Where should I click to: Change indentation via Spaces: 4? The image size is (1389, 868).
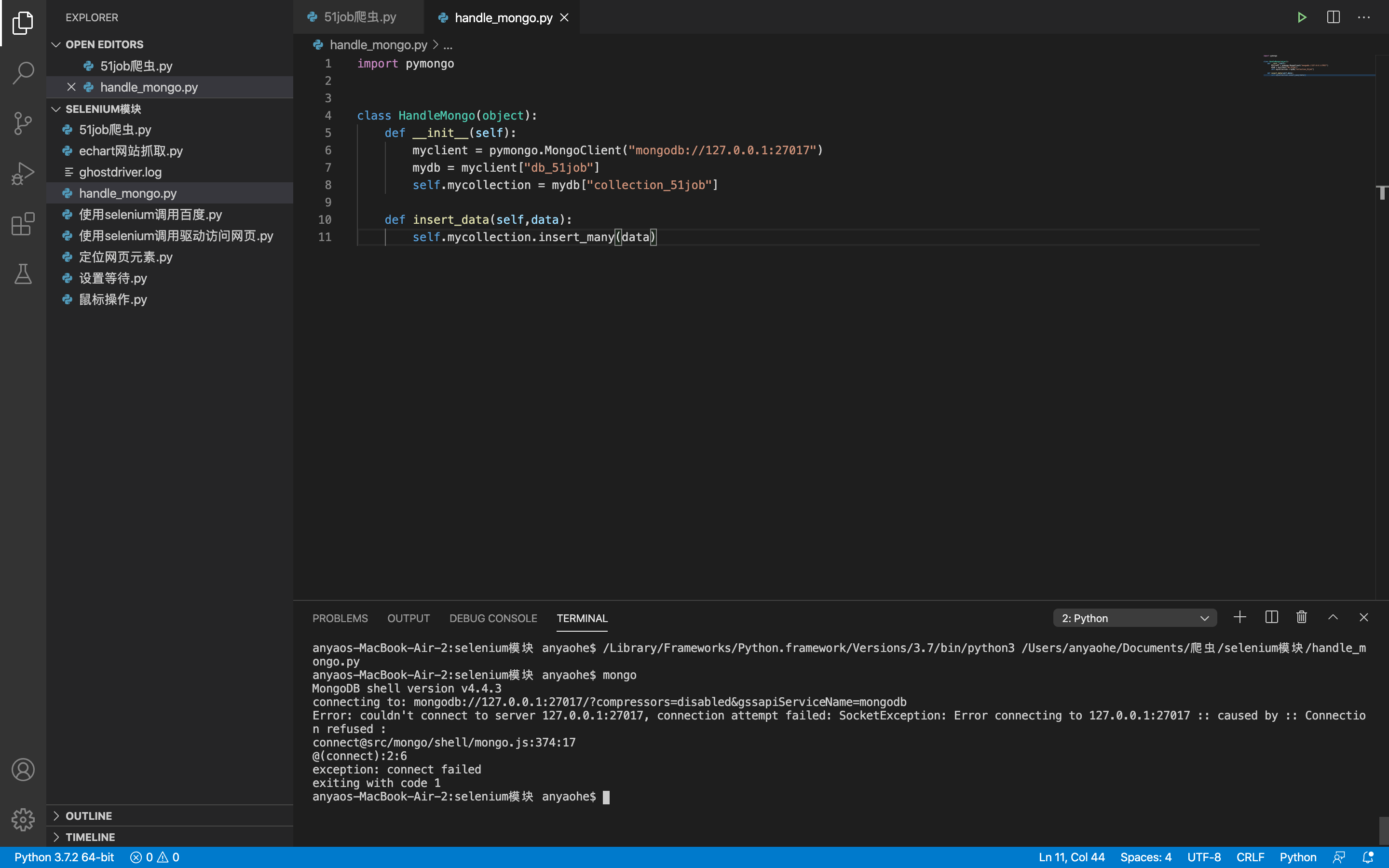(x=1145, y=857)
